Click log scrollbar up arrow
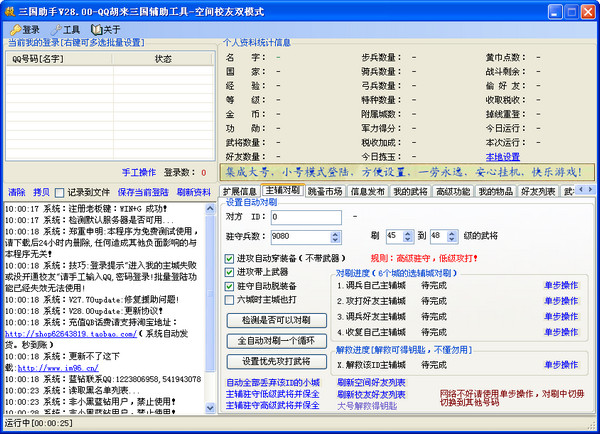 pyautogui.click(x=210, y=209)
